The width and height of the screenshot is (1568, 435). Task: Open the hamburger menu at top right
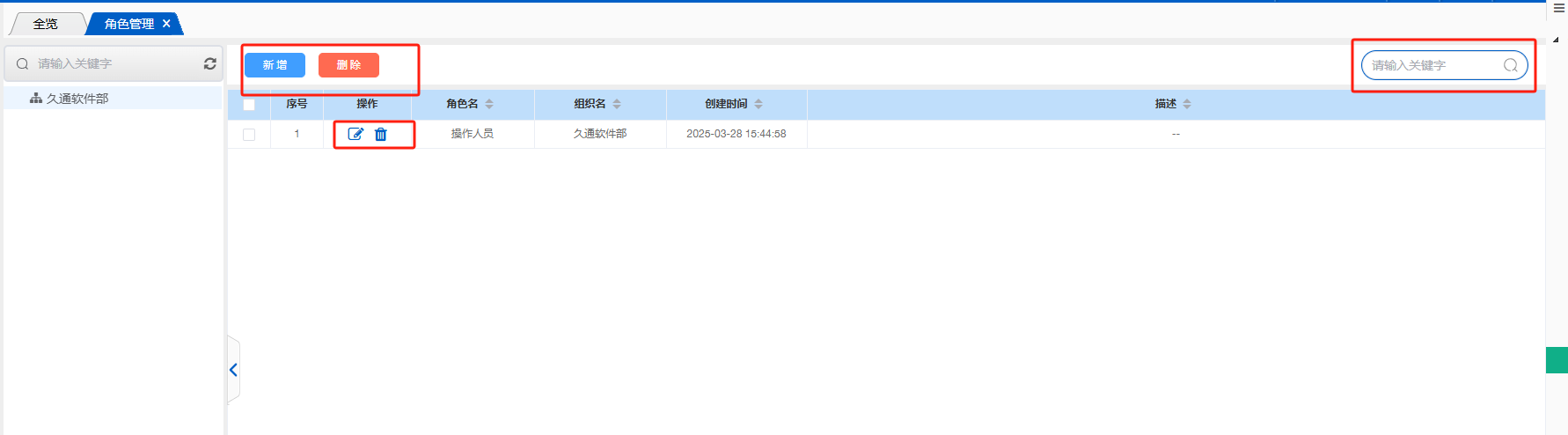[x=1558, y=8]
